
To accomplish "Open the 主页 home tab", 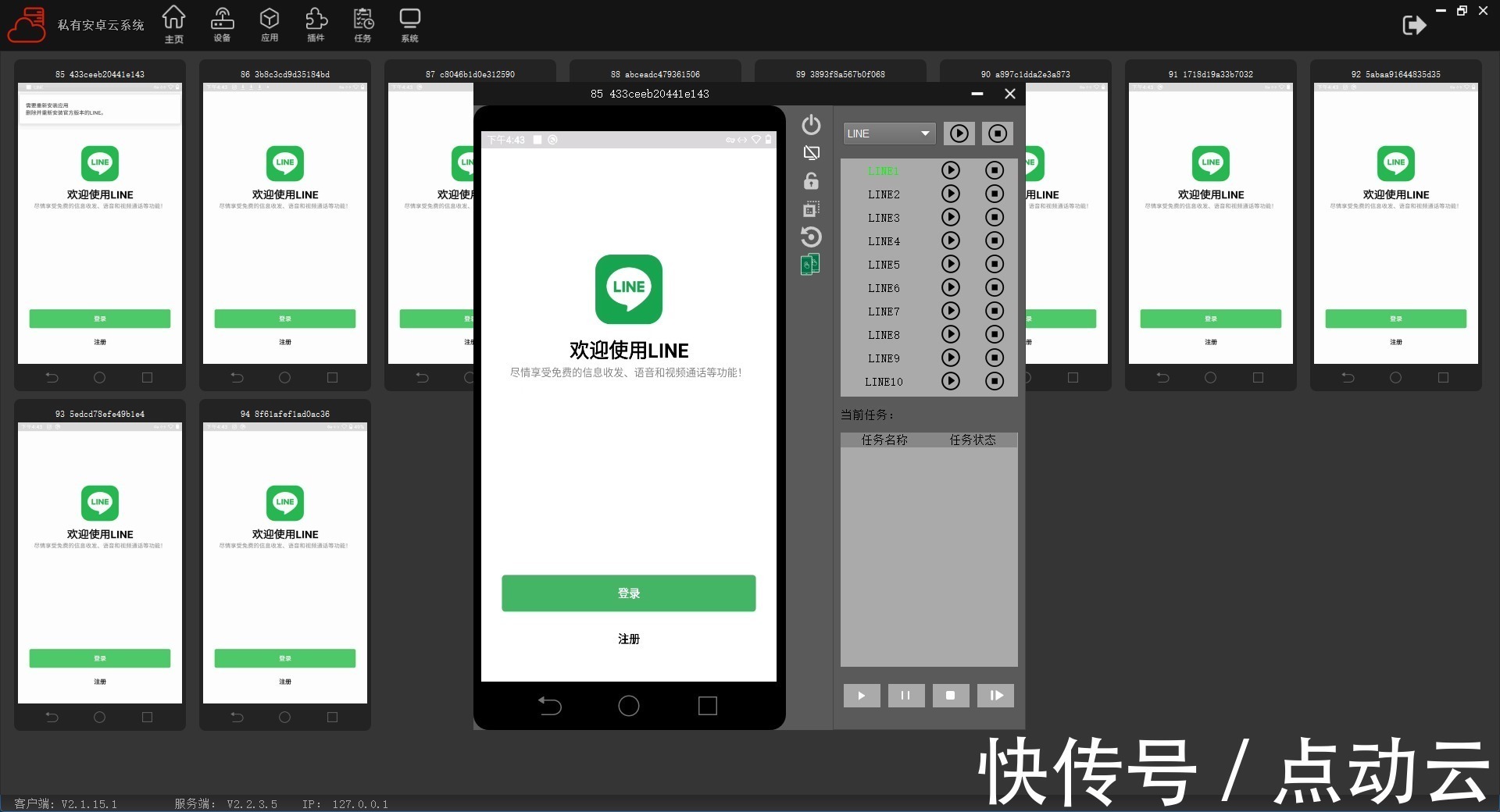I will coord(174,24).
